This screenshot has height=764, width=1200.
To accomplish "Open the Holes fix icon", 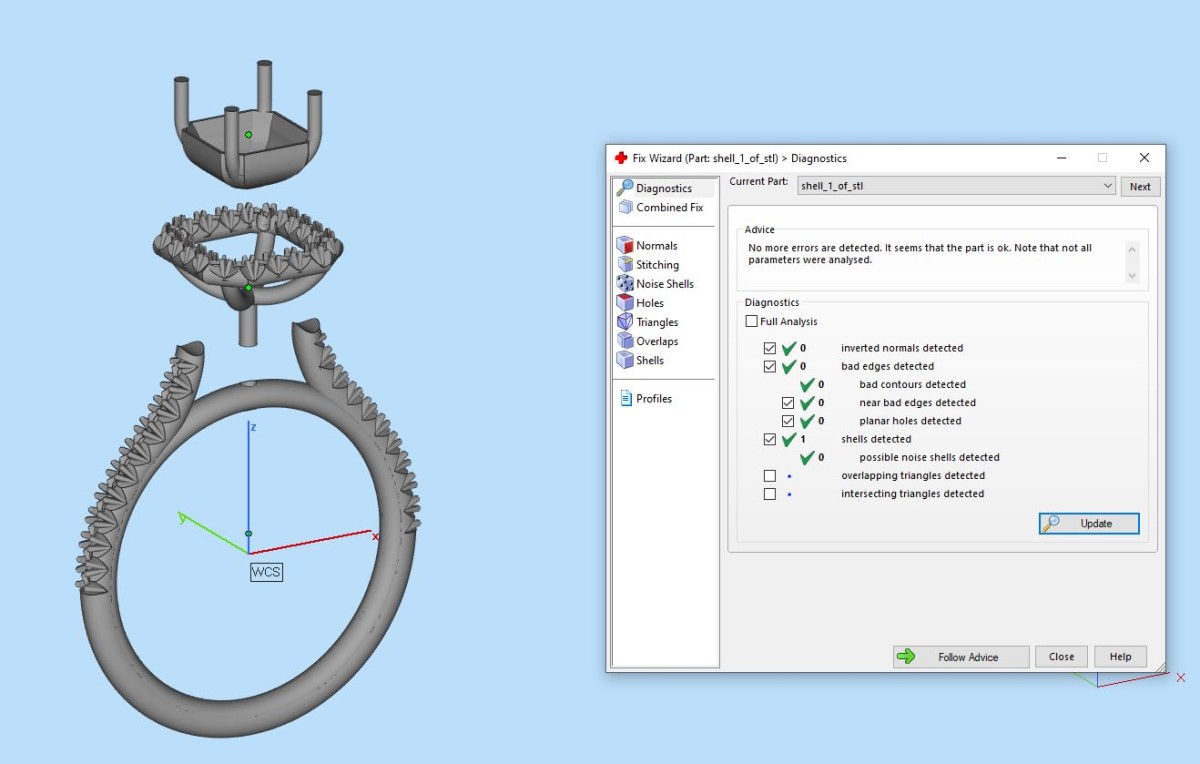I will click(x=625, y=302).
